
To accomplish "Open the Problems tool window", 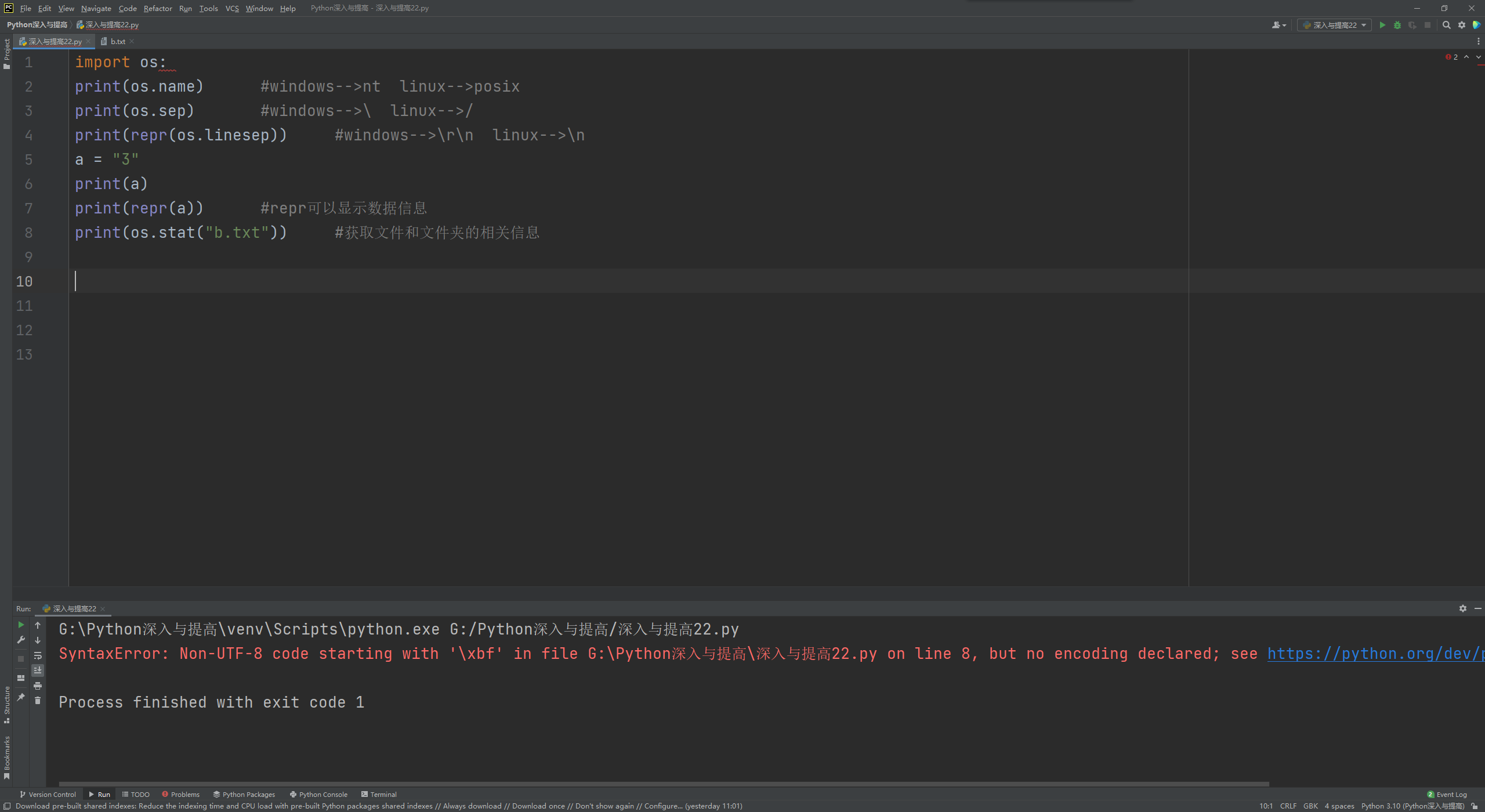I will point(180,795).
